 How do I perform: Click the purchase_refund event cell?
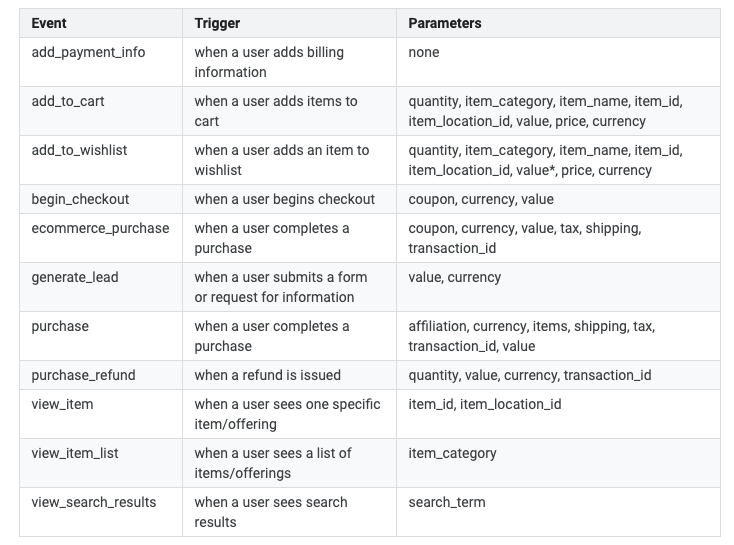[x=83, y=375]
